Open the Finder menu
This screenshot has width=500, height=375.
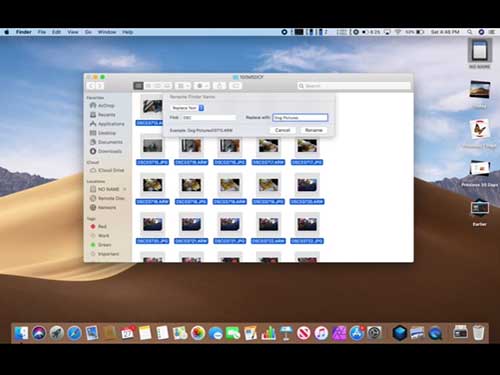click(x=24, y=32)
